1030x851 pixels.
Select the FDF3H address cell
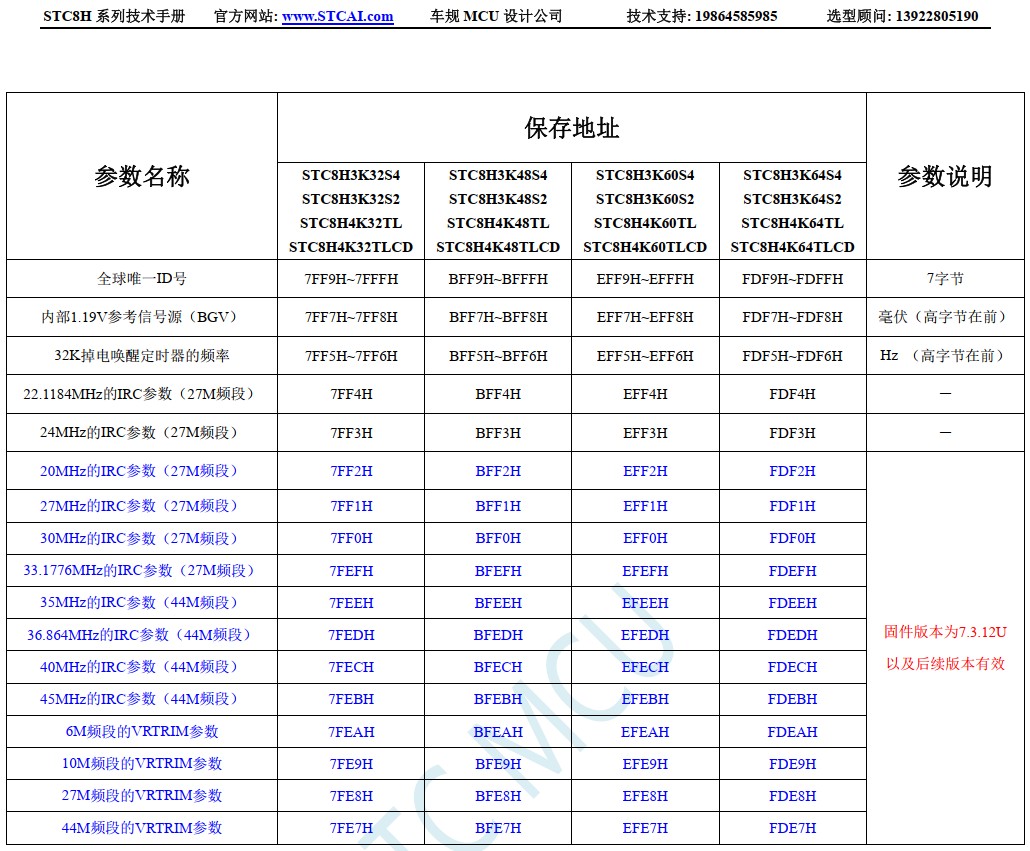click(792, 433)
